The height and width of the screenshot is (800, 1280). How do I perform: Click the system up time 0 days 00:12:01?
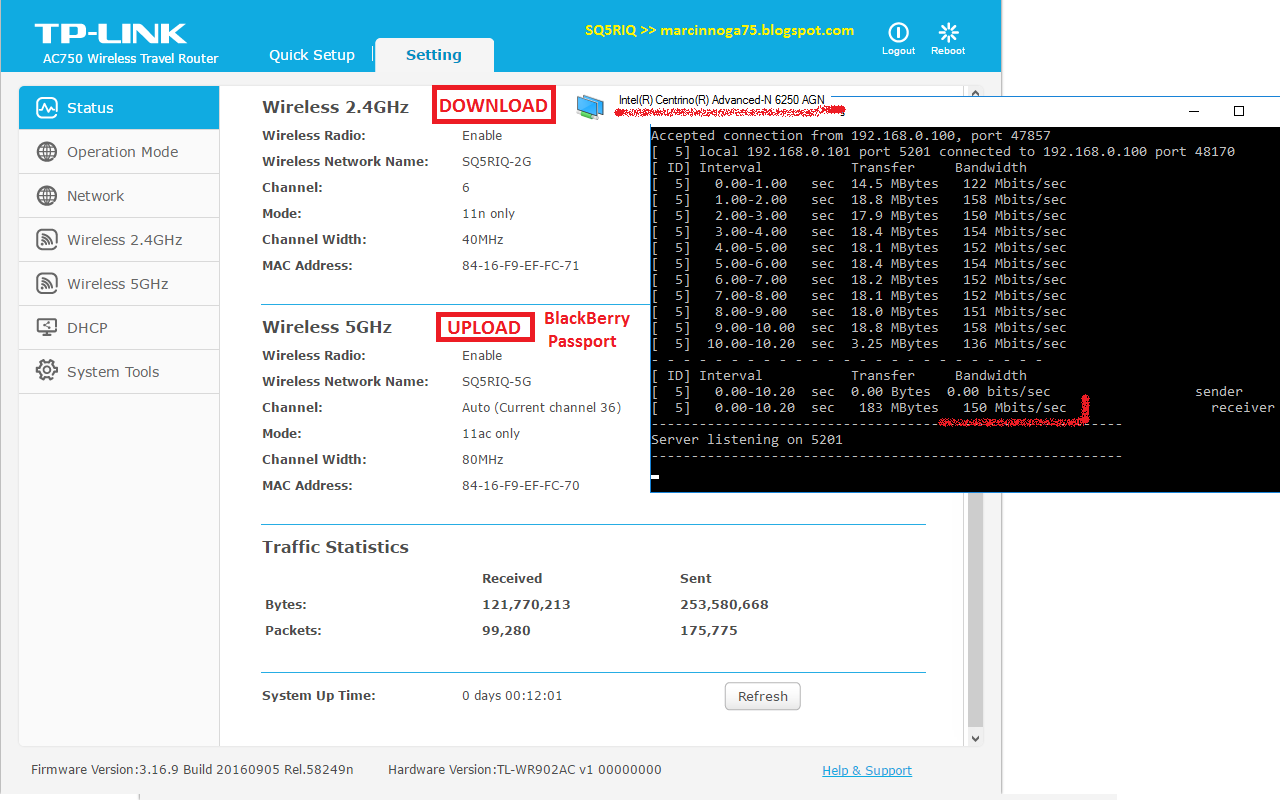(x=512, y=695)
